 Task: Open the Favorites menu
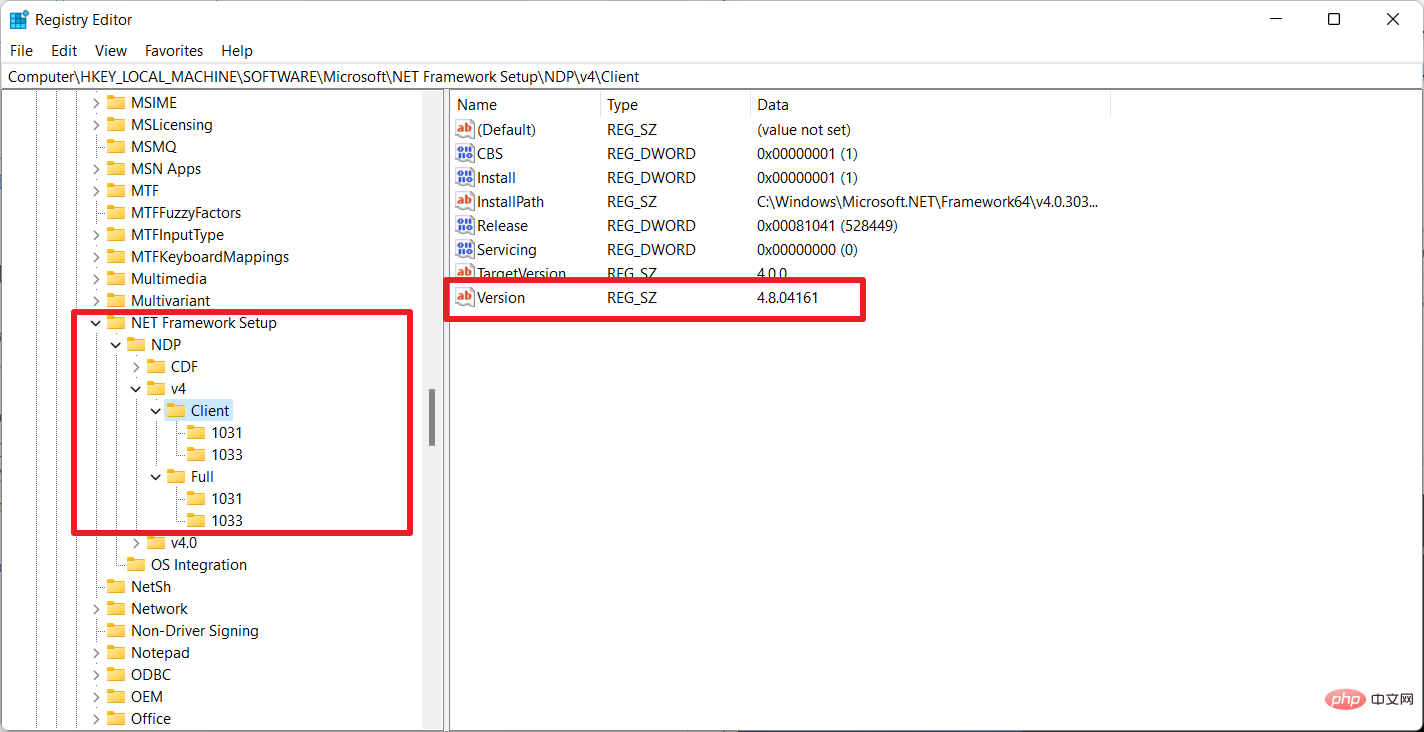point(174,50)
